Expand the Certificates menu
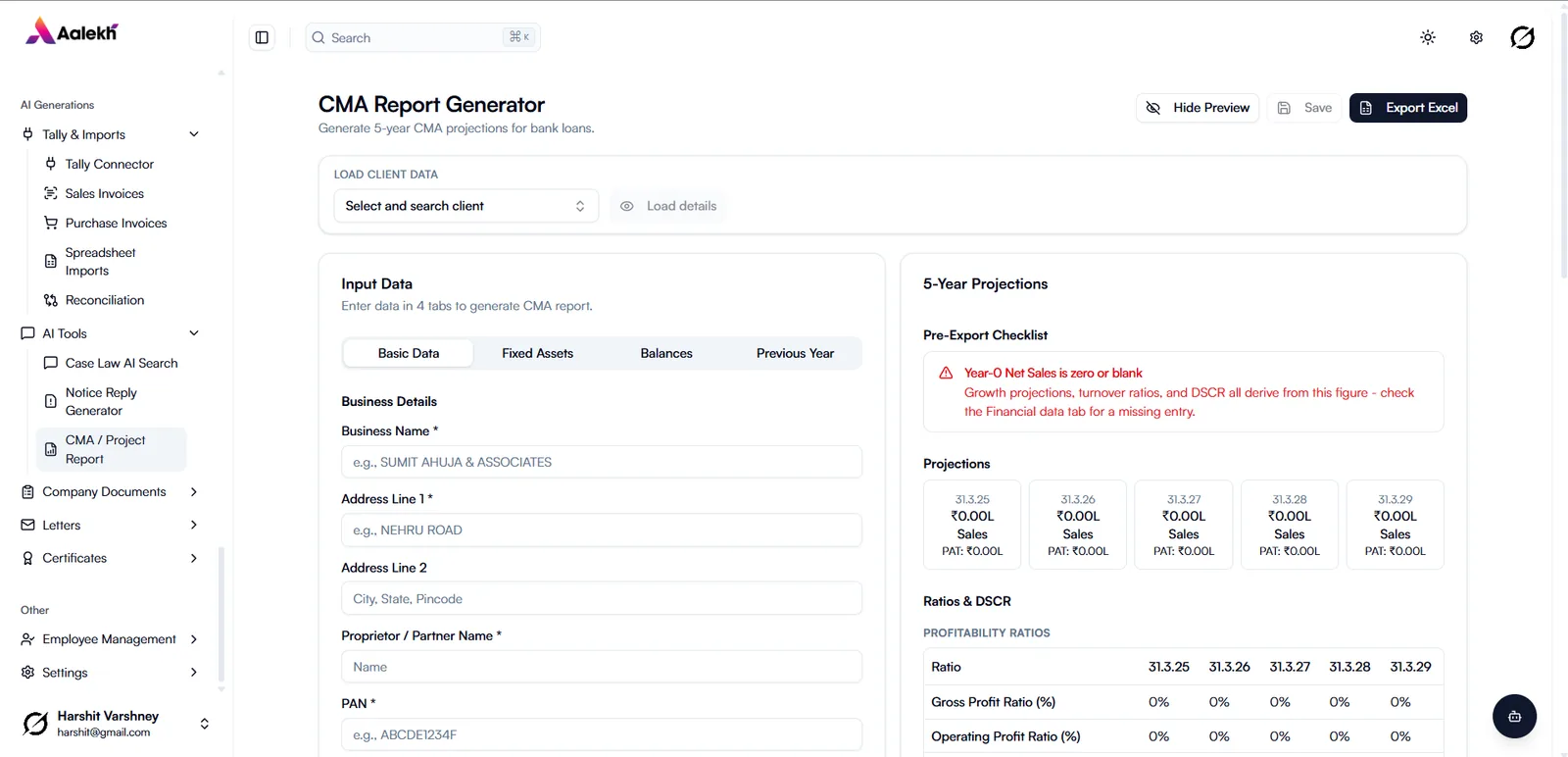The height and width of the screenshot is (757, 1568). 111,558
